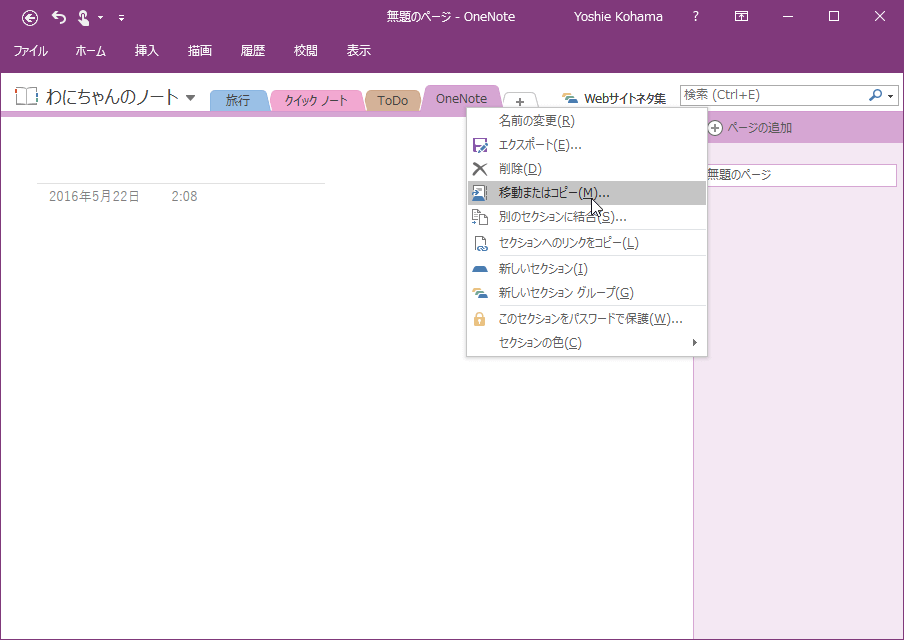Screen dimensions: 904x640
Task: Create a new section with plus tab
Action: click(520, 101)
